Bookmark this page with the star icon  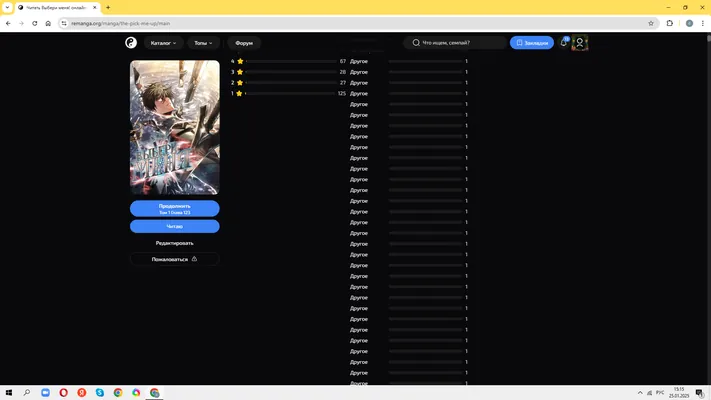tap(651, 24)
